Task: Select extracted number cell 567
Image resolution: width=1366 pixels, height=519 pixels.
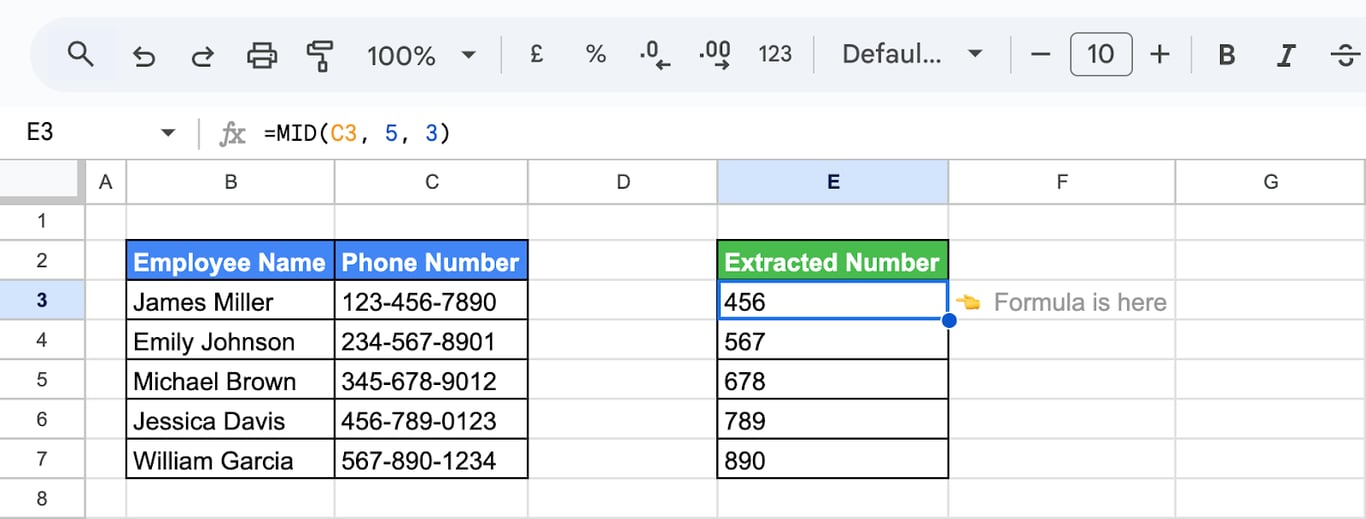Action: [x=833, y=341]
